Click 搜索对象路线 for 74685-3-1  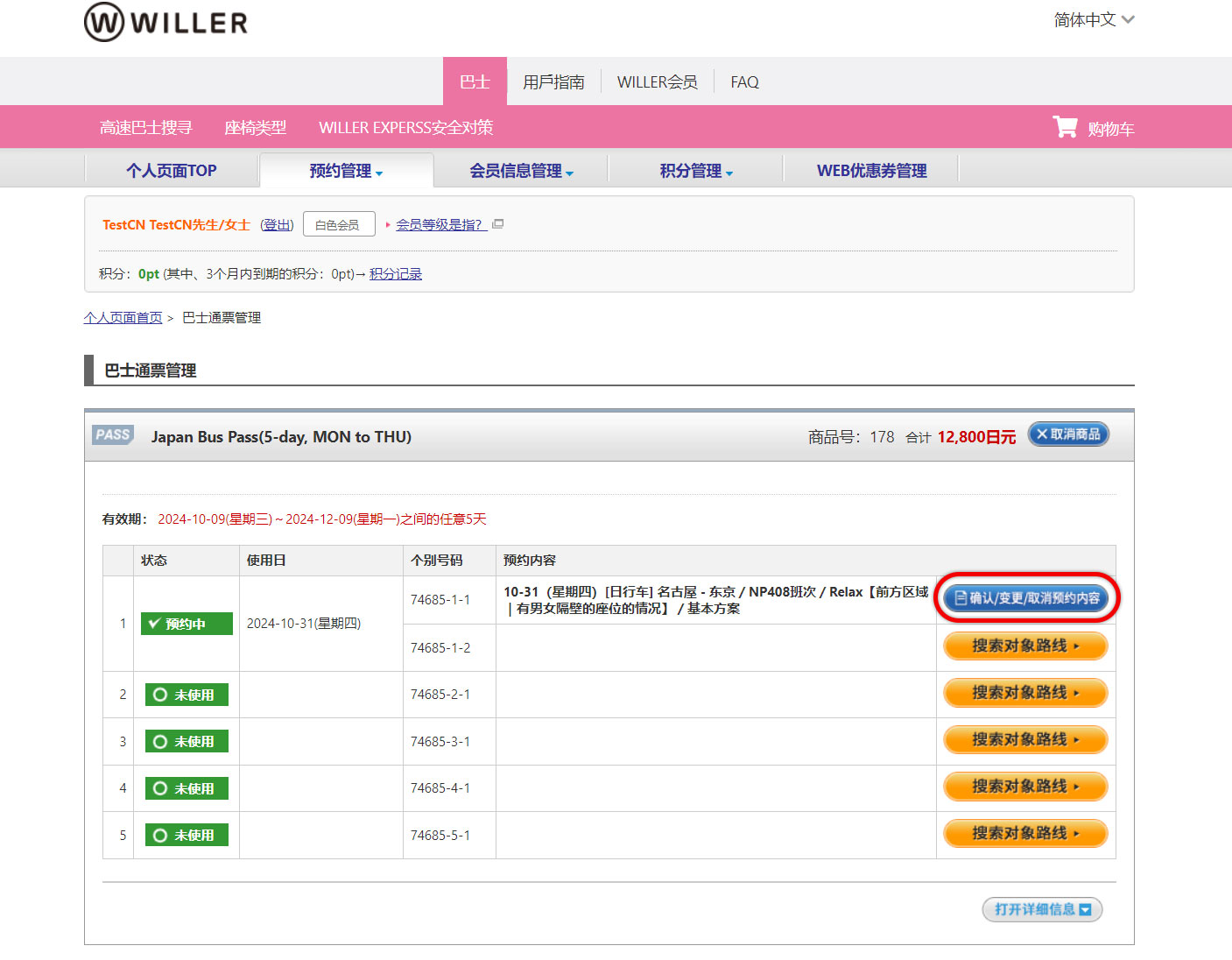click(1025, 739)
